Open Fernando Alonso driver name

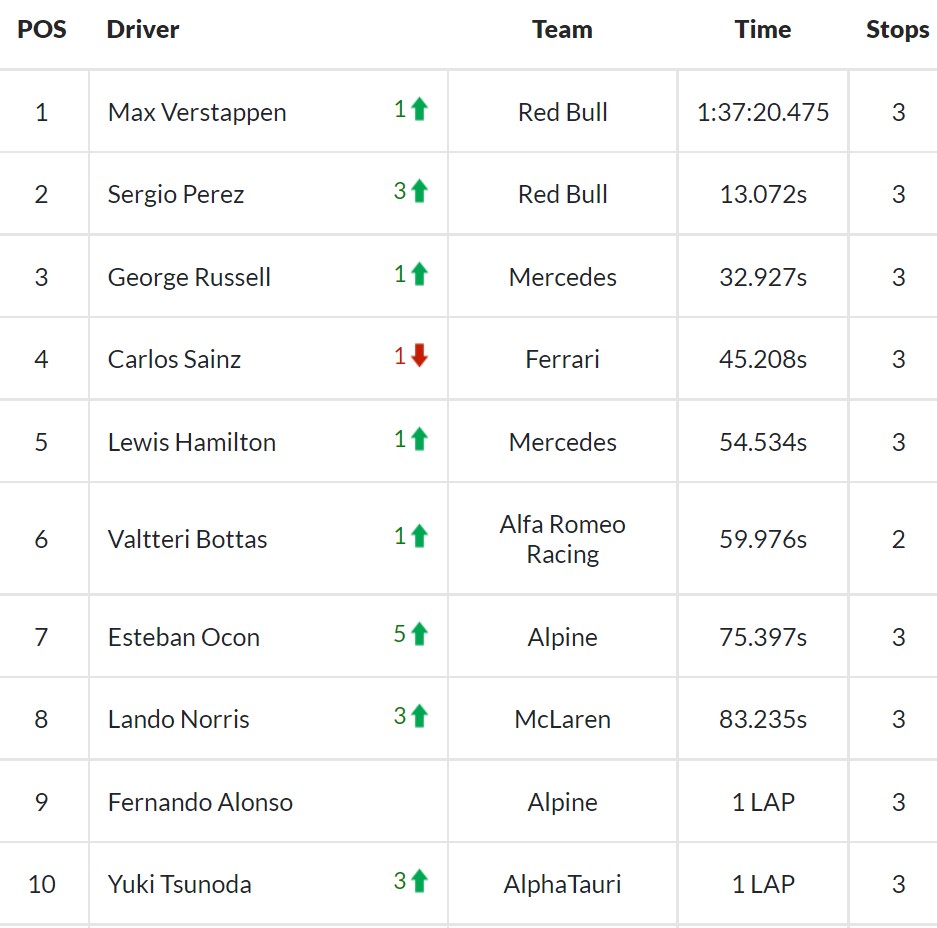coord(200,802)
